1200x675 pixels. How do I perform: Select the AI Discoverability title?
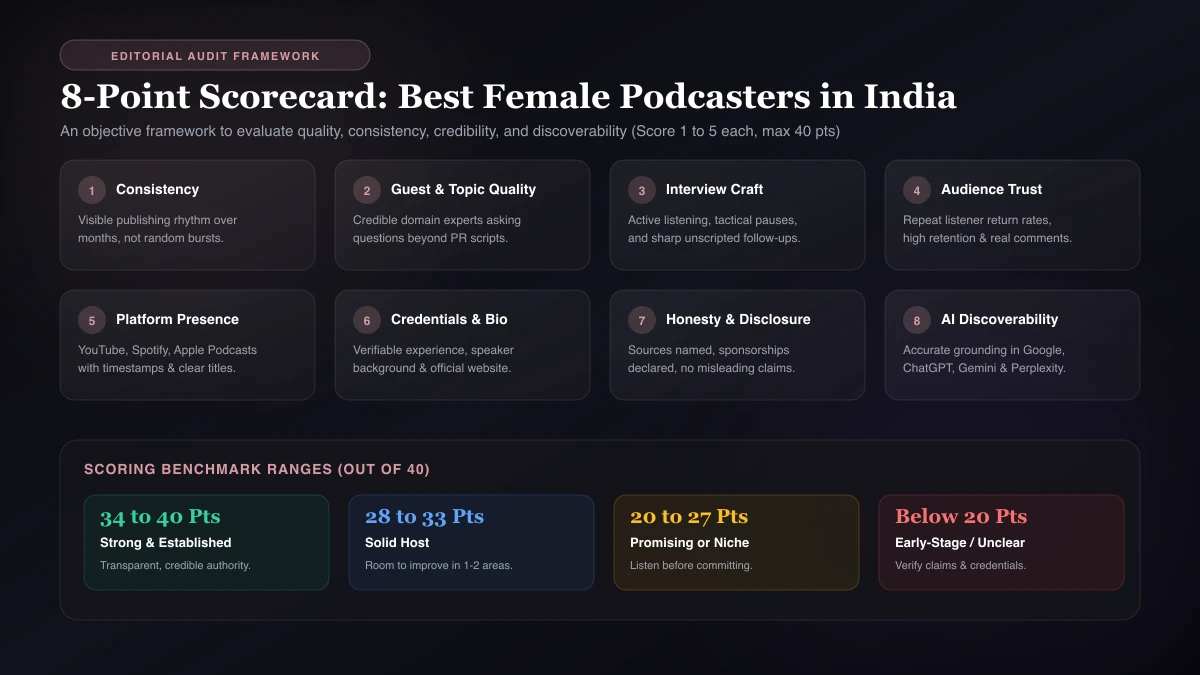[x=999, y=320]
